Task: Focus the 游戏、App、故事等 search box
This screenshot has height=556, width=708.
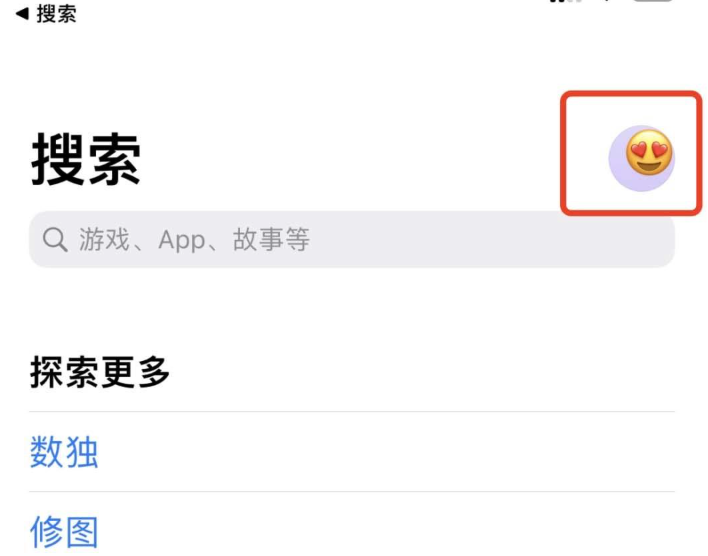Action: coord(352,239)
